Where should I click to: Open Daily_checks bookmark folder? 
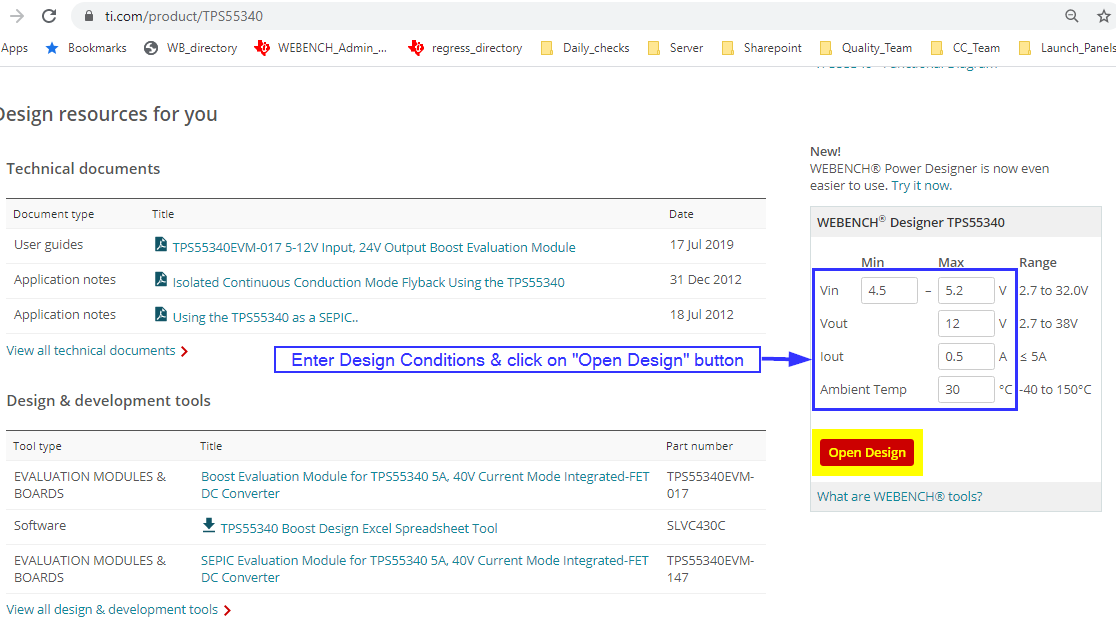click(x=585, y=48)
